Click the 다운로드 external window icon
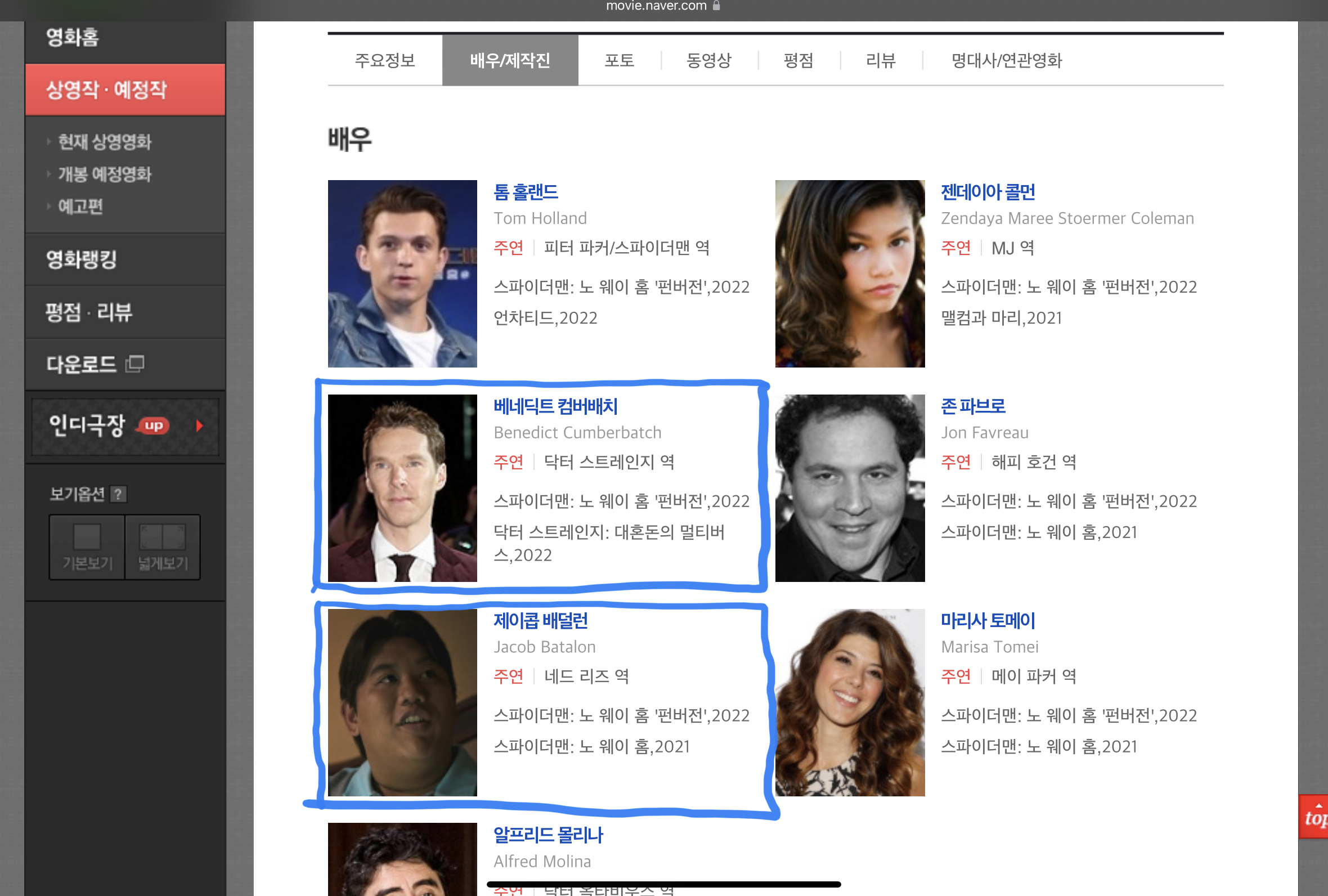 (135, 364)
